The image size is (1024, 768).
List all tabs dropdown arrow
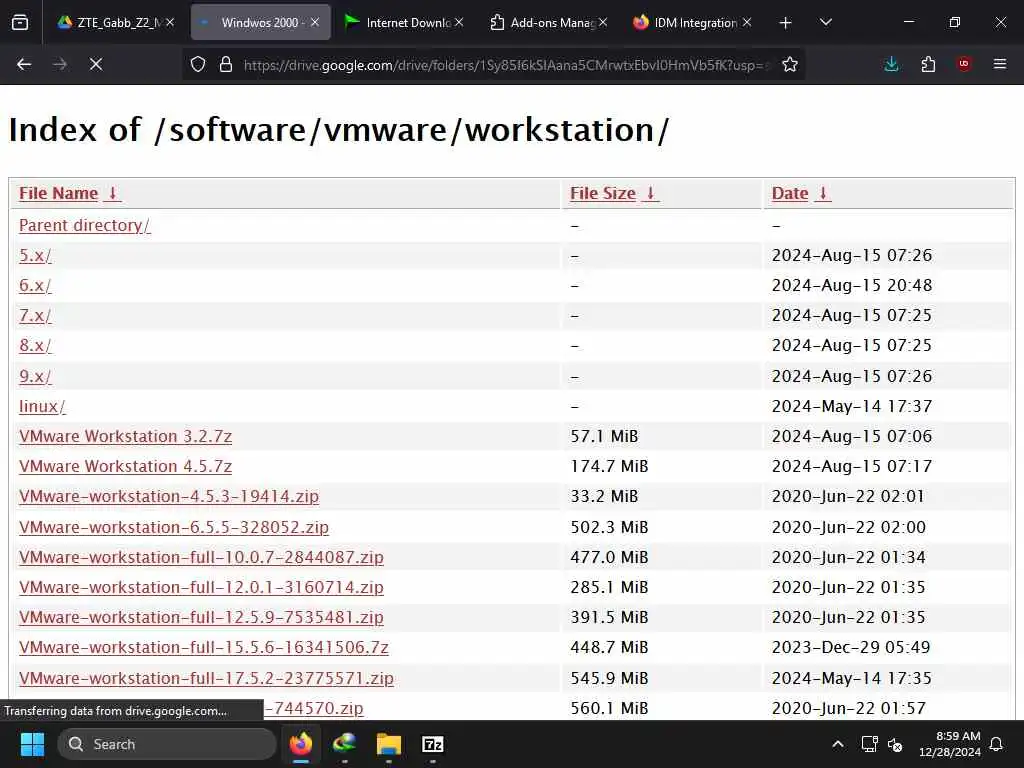pyautogui.click(x=825, y=22)
